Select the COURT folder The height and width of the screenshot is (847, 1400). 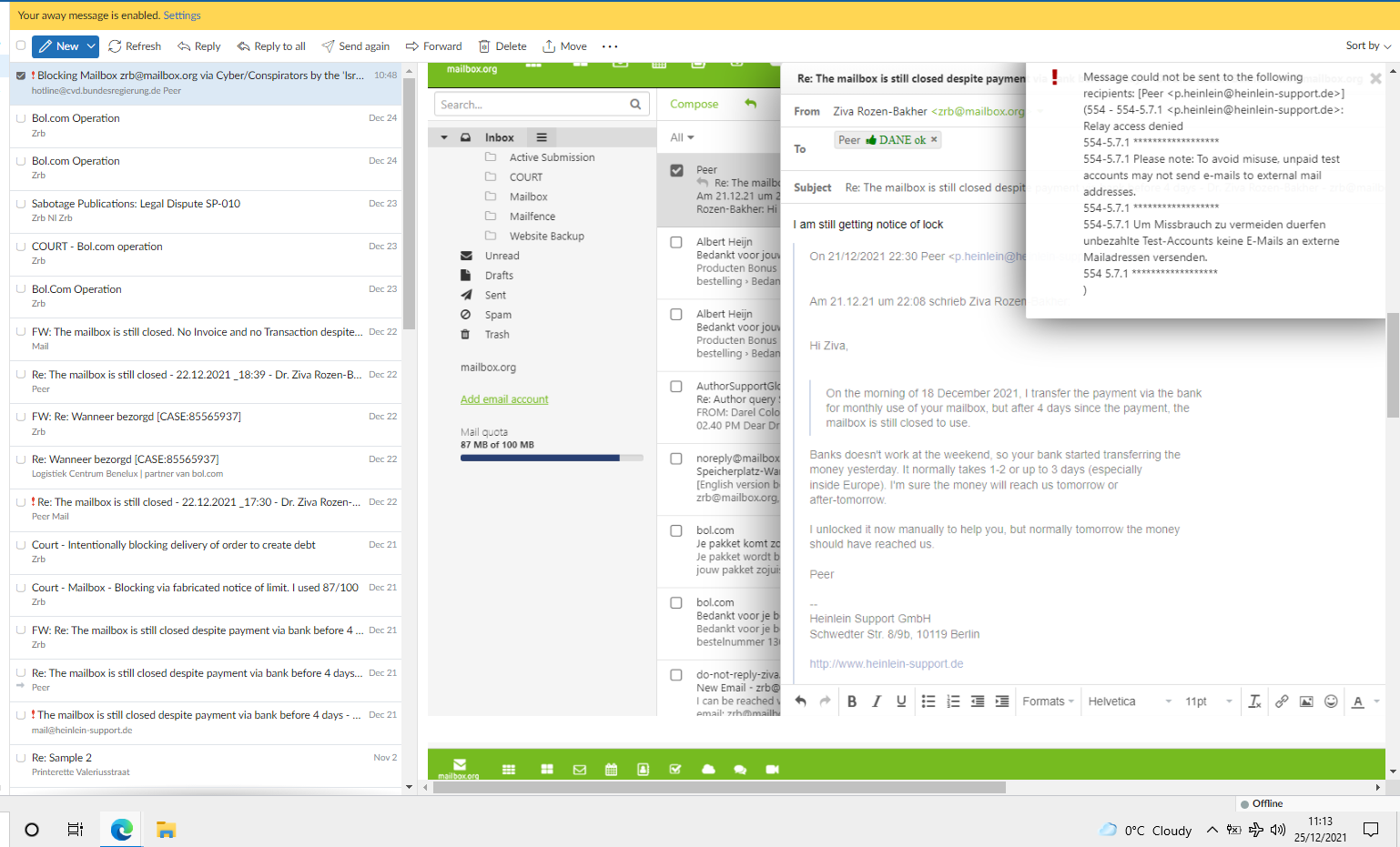(x=525, y=177)
